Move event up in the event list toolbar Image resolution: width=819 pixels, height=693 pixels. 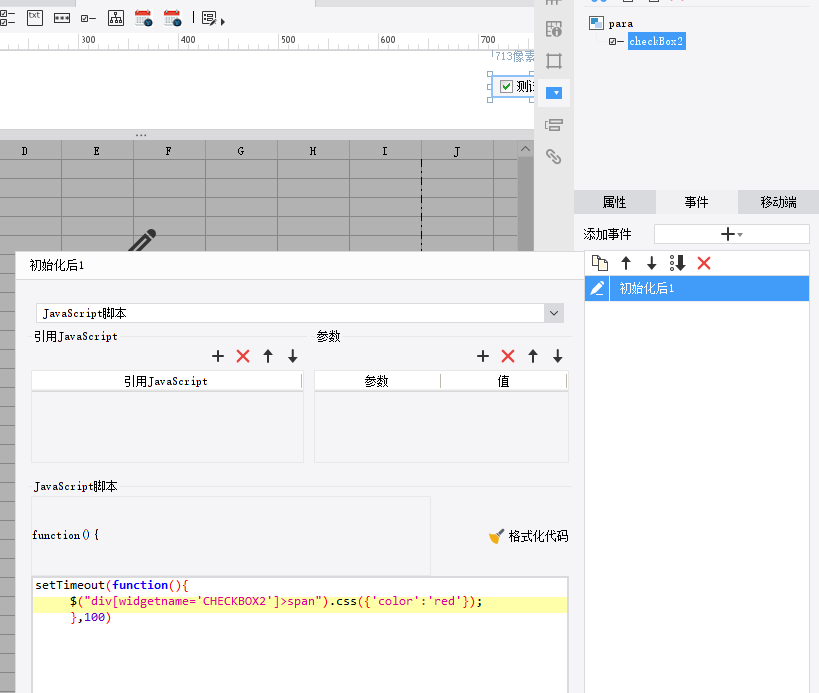pos(626,263)
